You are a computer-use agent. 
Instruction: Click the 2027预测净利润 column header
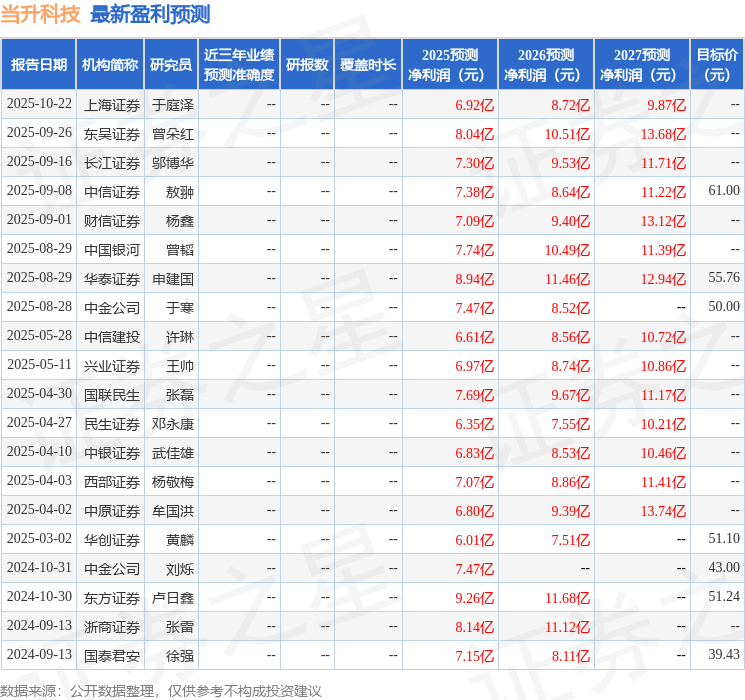click(x=642, y=65)
